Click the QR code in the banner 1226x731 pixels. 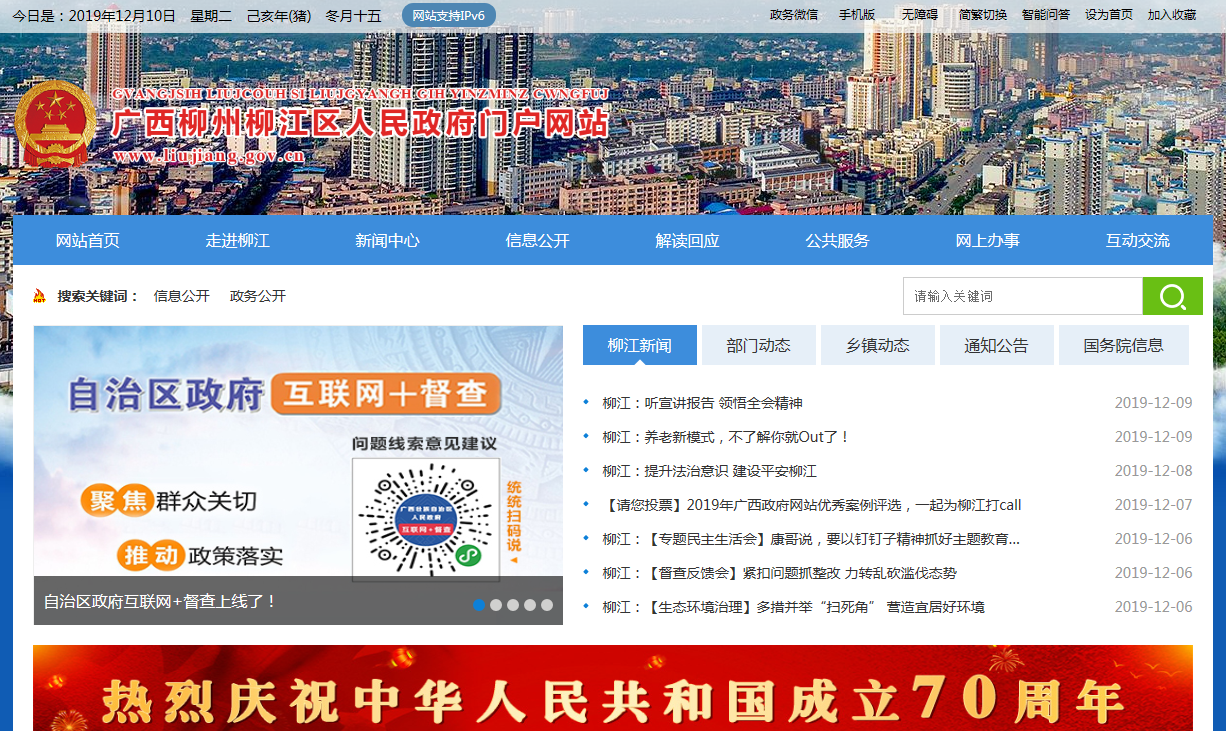coord(425,519)
